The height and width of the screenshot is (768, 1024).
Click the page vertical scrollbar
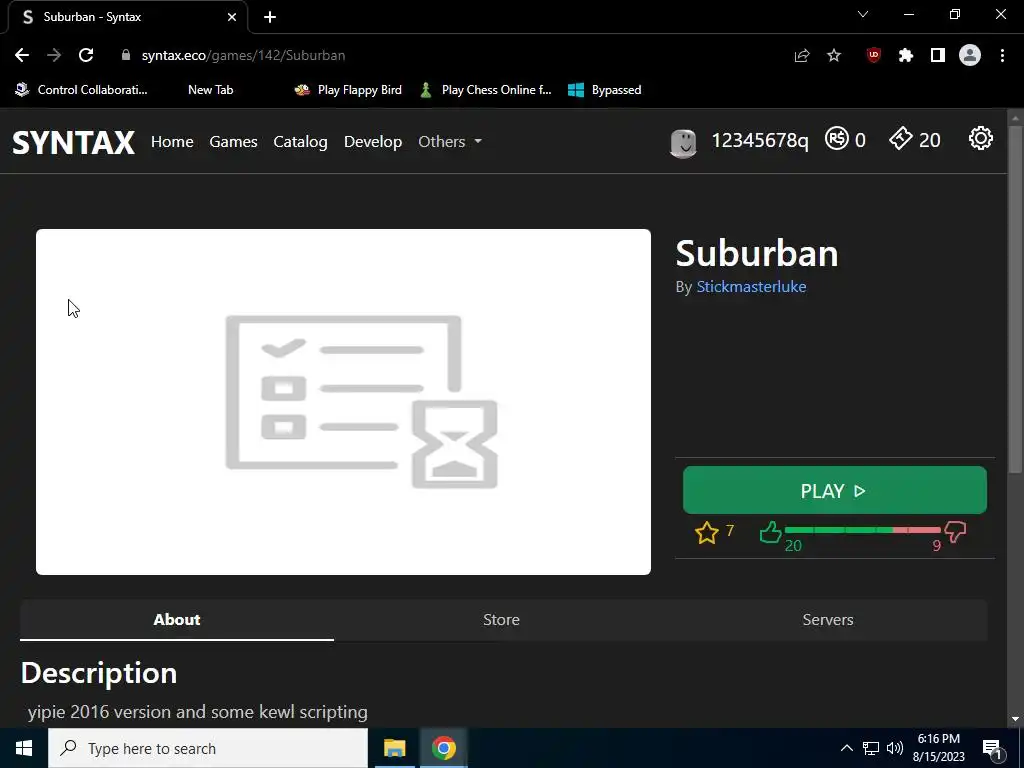pyautogui.click(x=1015, y=297)
